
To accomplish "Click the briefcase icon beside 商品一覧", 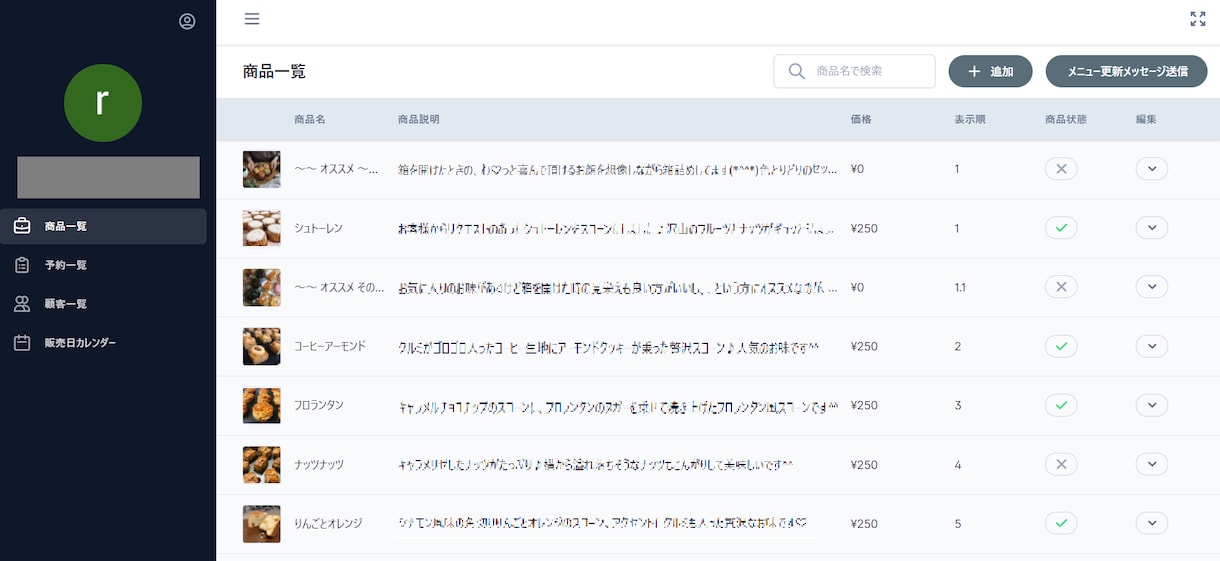I will [22, 226].
